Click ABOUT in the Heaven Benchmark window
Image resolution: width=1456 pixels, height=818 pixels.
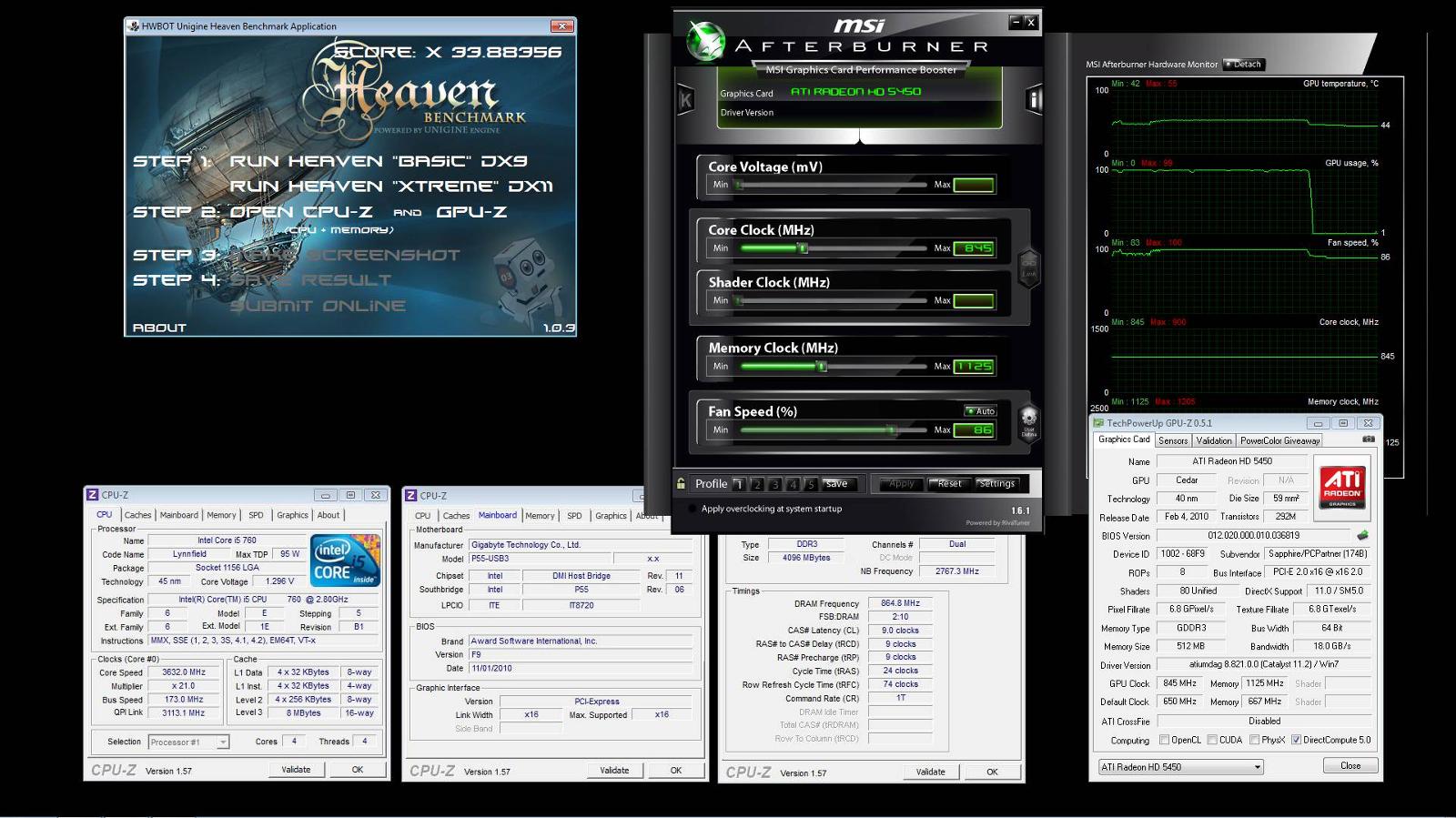coord(159,328)
